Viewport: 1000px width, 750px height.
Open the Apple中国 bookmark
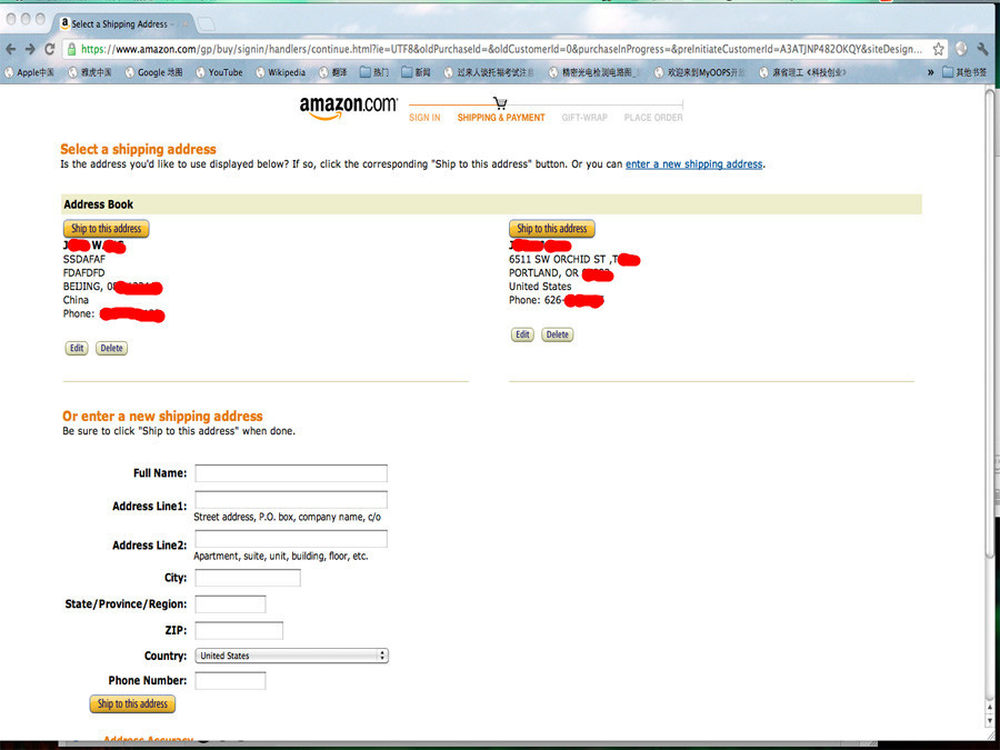(x=29, y=73)
